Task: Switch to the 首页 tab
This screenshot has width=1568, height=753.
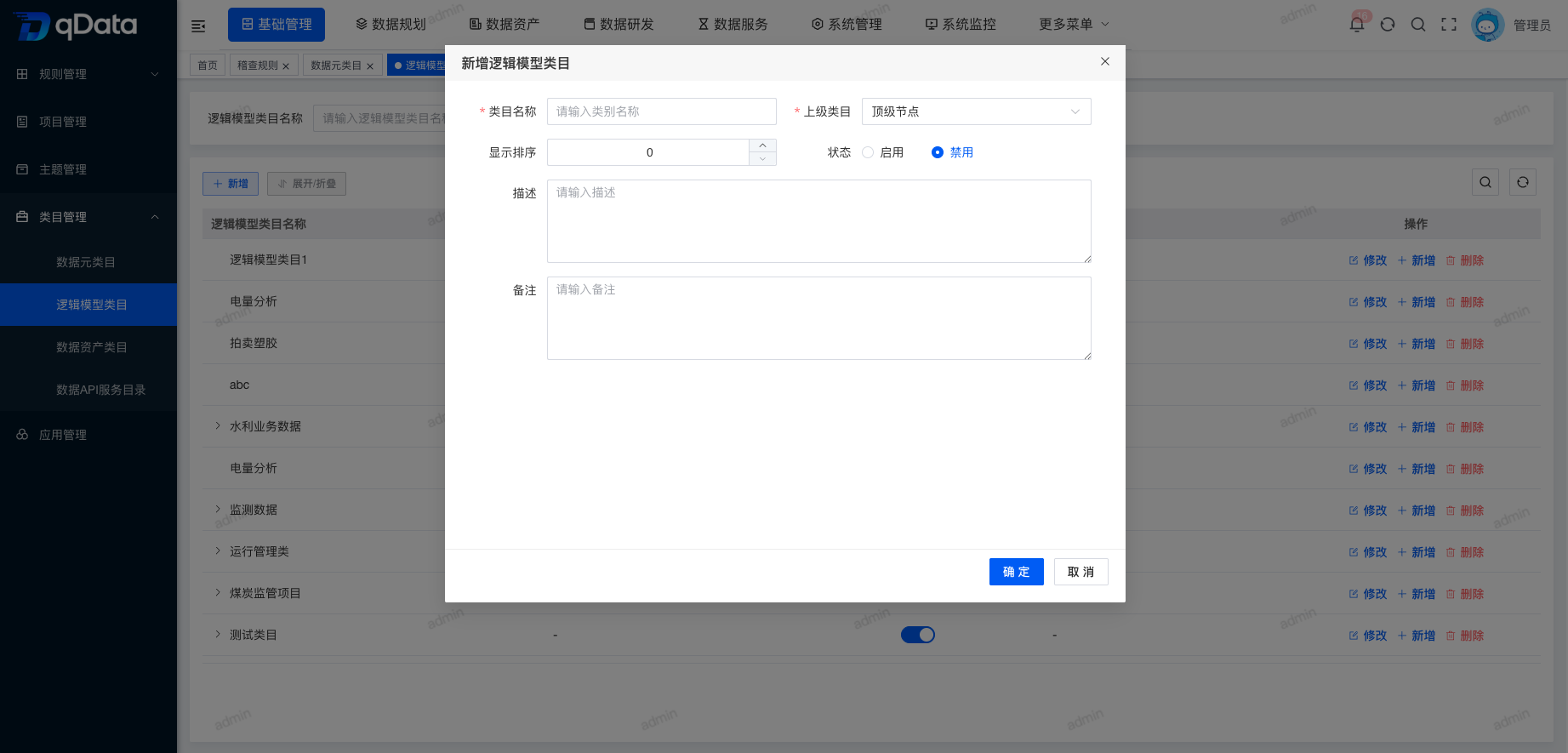Action: tap(208, 65)
